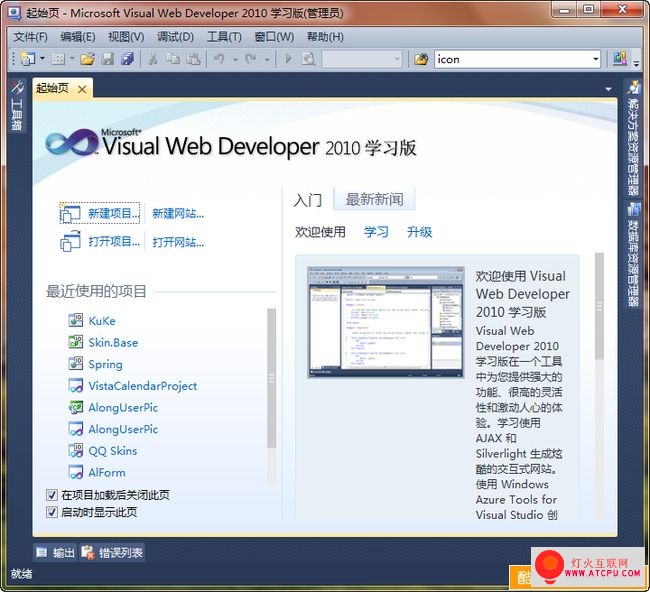This screenshot has width=650, height=592.
Task: Open the 解决方案资源管理器 side panel tab
Action: point(633,137)
